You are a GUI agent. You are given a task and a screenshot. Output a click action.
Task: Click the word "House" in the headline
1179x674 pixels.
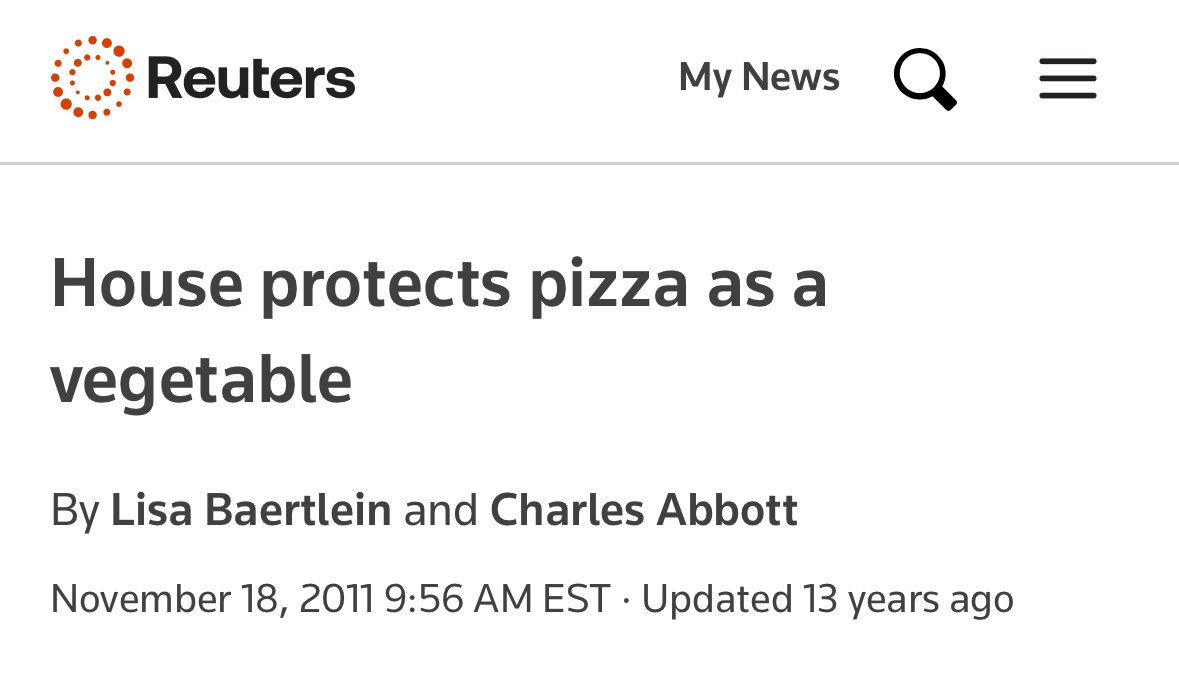147,284
